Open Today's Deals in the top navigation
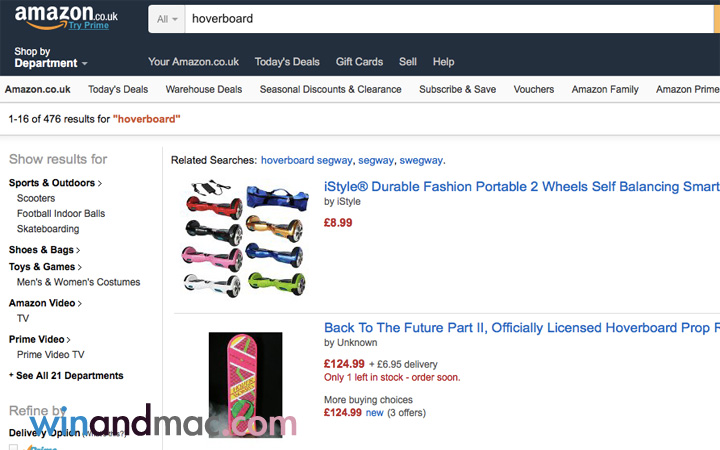Screen dimensions: 720x450 tap(287, 62)
